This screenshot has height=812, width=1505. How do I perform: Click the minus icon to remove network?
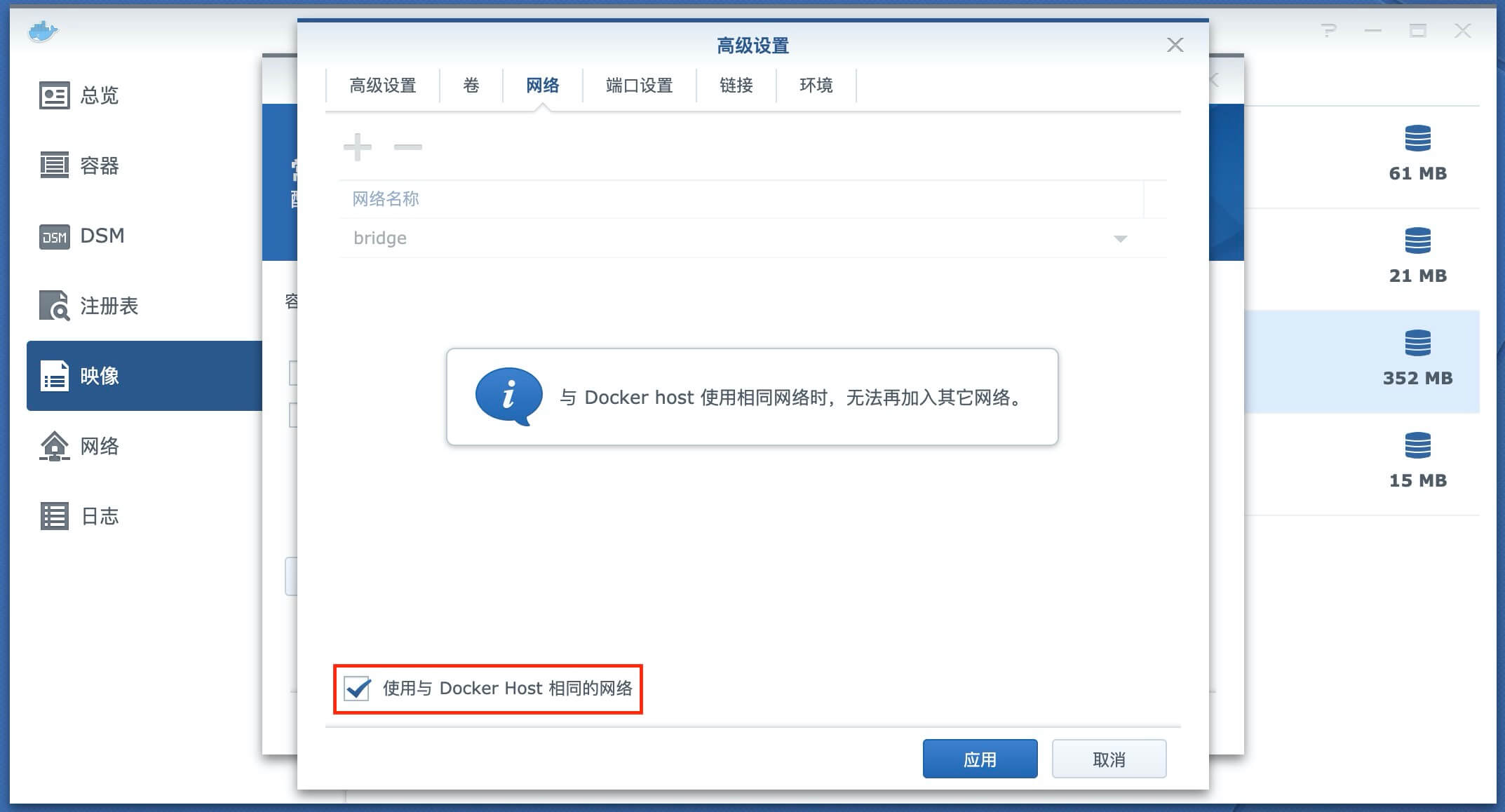pos(407,147)
